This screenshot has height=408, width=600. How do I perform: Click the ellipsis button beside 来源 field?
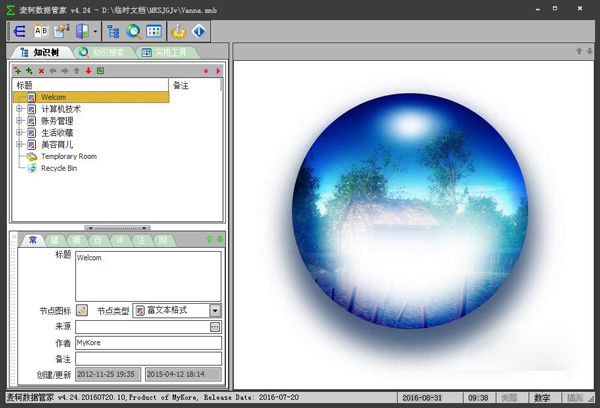(215, 327)
